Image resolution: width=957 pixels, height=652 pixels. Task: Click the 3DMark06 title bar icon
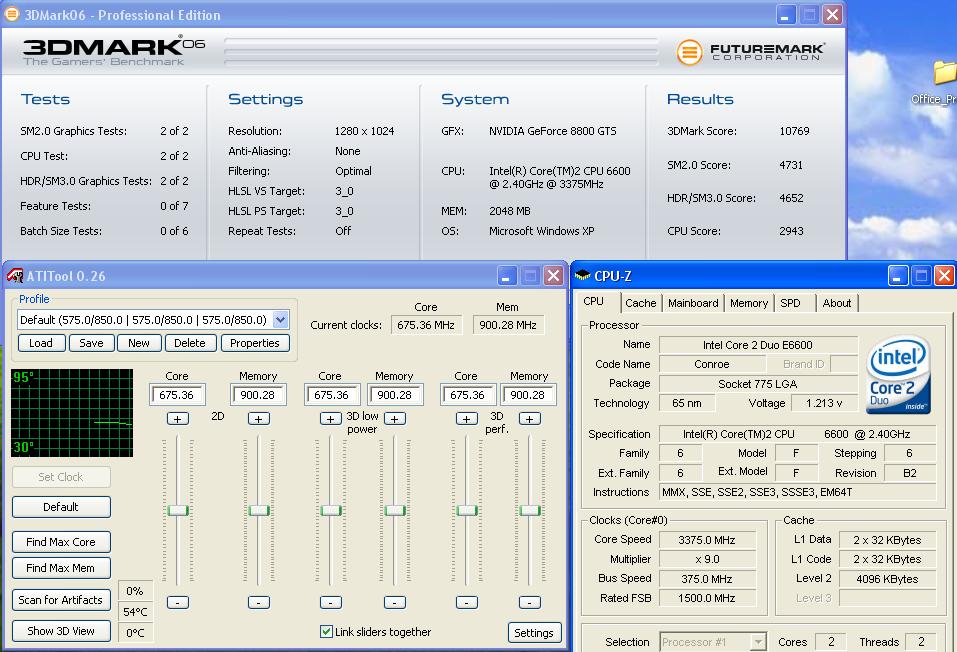[x=12, y=14]
